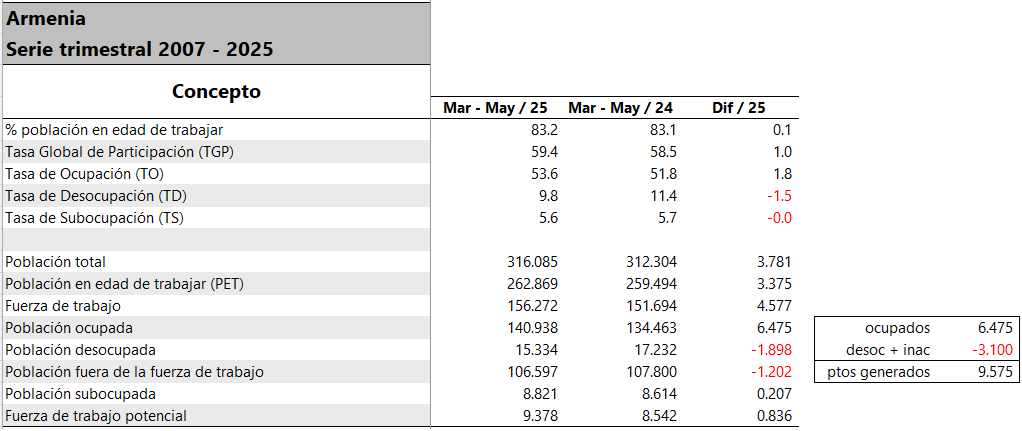Image resolution: width=1022 pixels, height=431 pixels.
Task: Select the Dif / 25 column header
Action: (x=738, y=108)
